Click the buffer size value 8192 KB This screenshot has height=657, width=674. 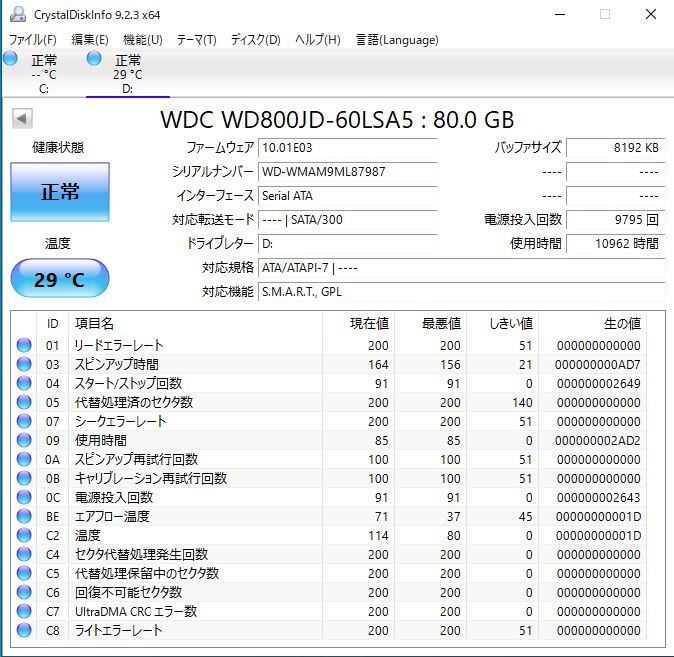pos(616,148)
